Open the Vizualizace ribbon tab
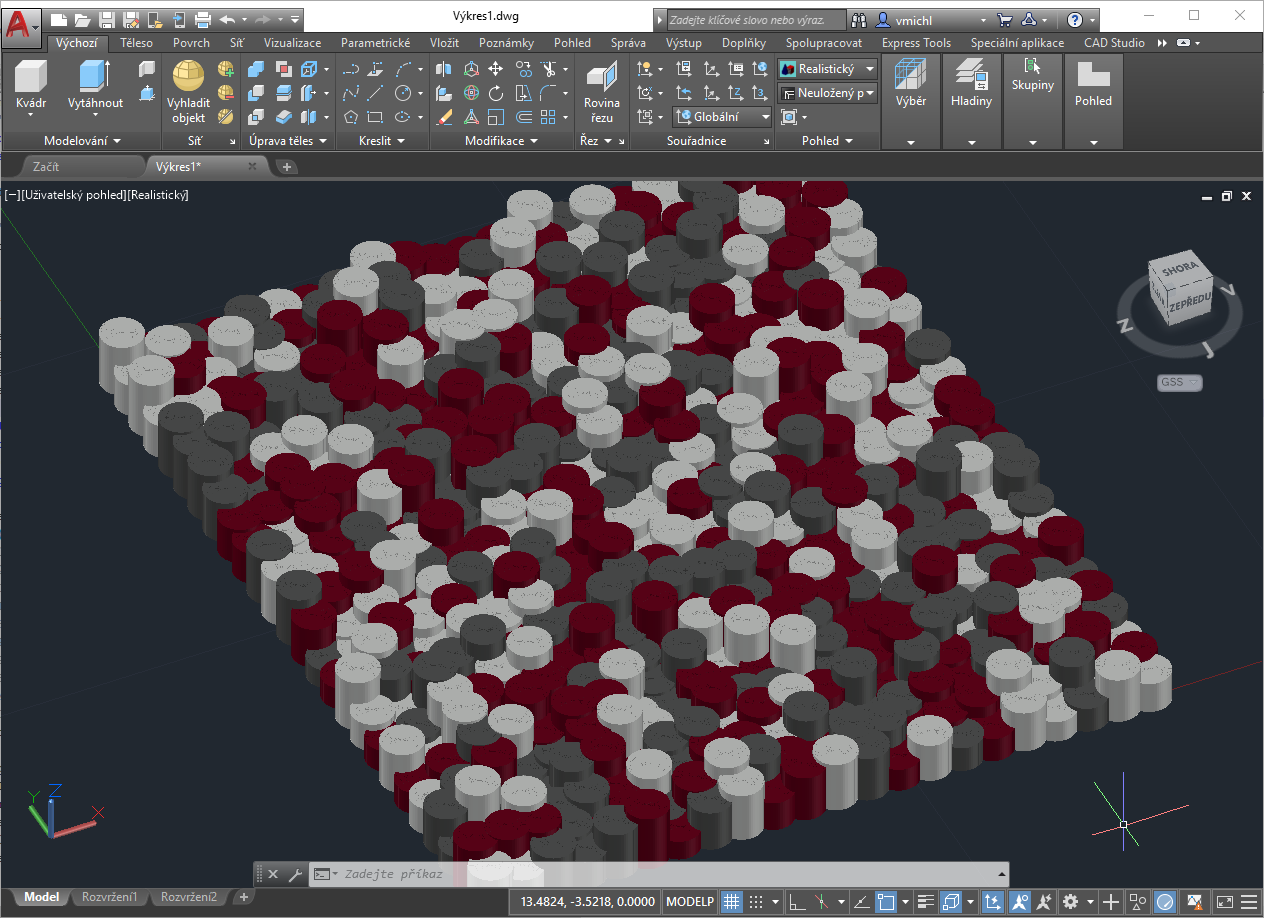This screenshot has height=918, width=1264. point(293,43)
